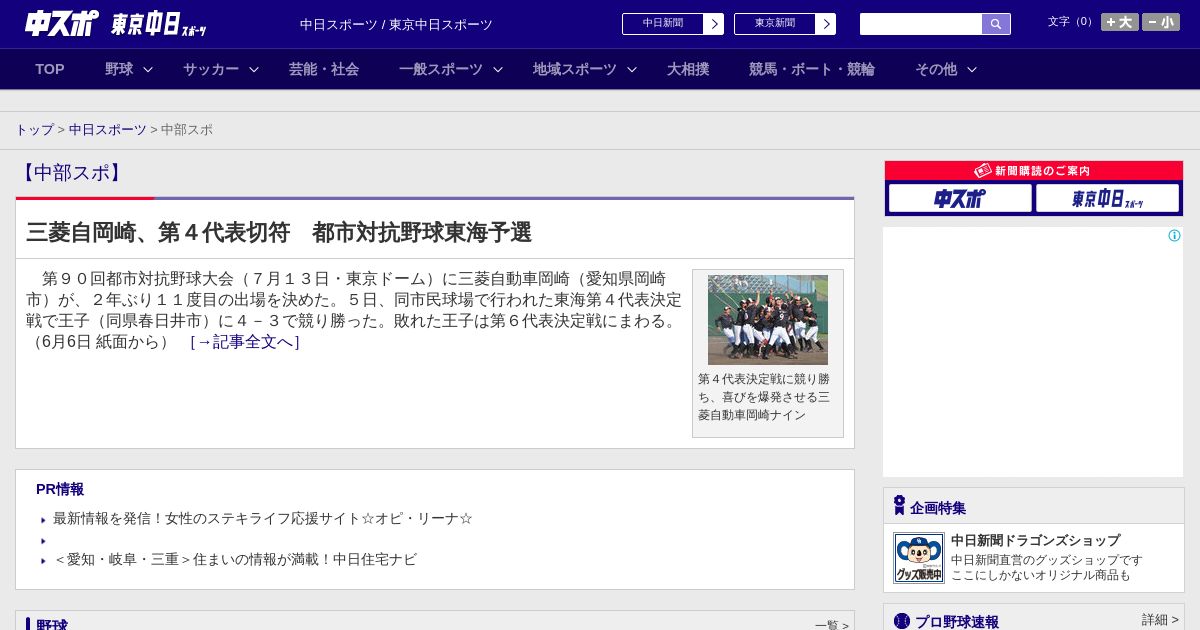Open the その他 menu
1200x630 pixels.
coord(936,69)
